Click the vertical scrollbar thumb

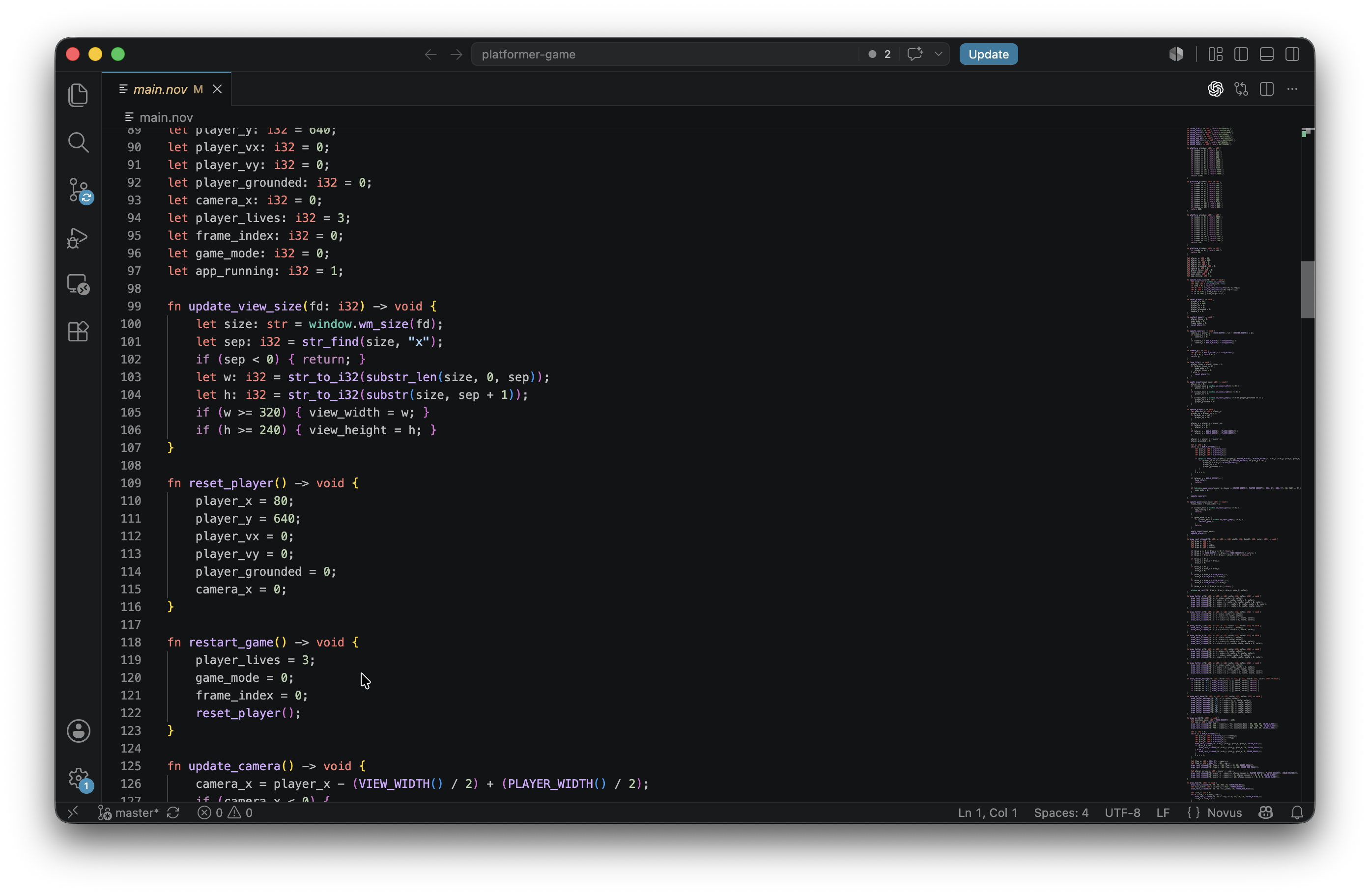coord(1307,289)
